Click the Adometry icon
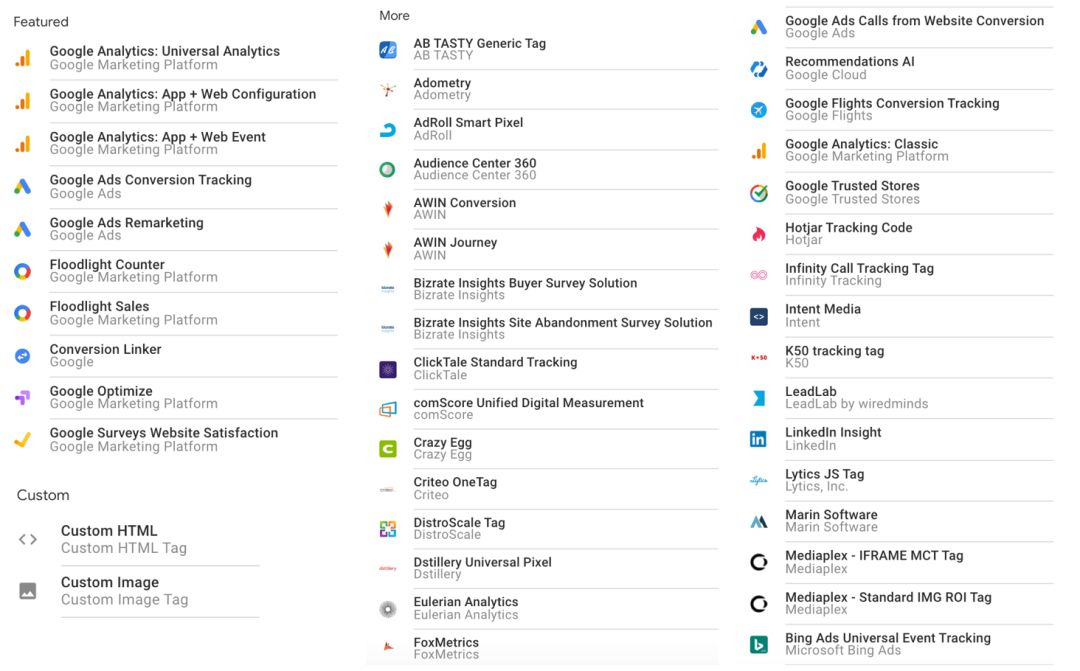 point(388,90)
